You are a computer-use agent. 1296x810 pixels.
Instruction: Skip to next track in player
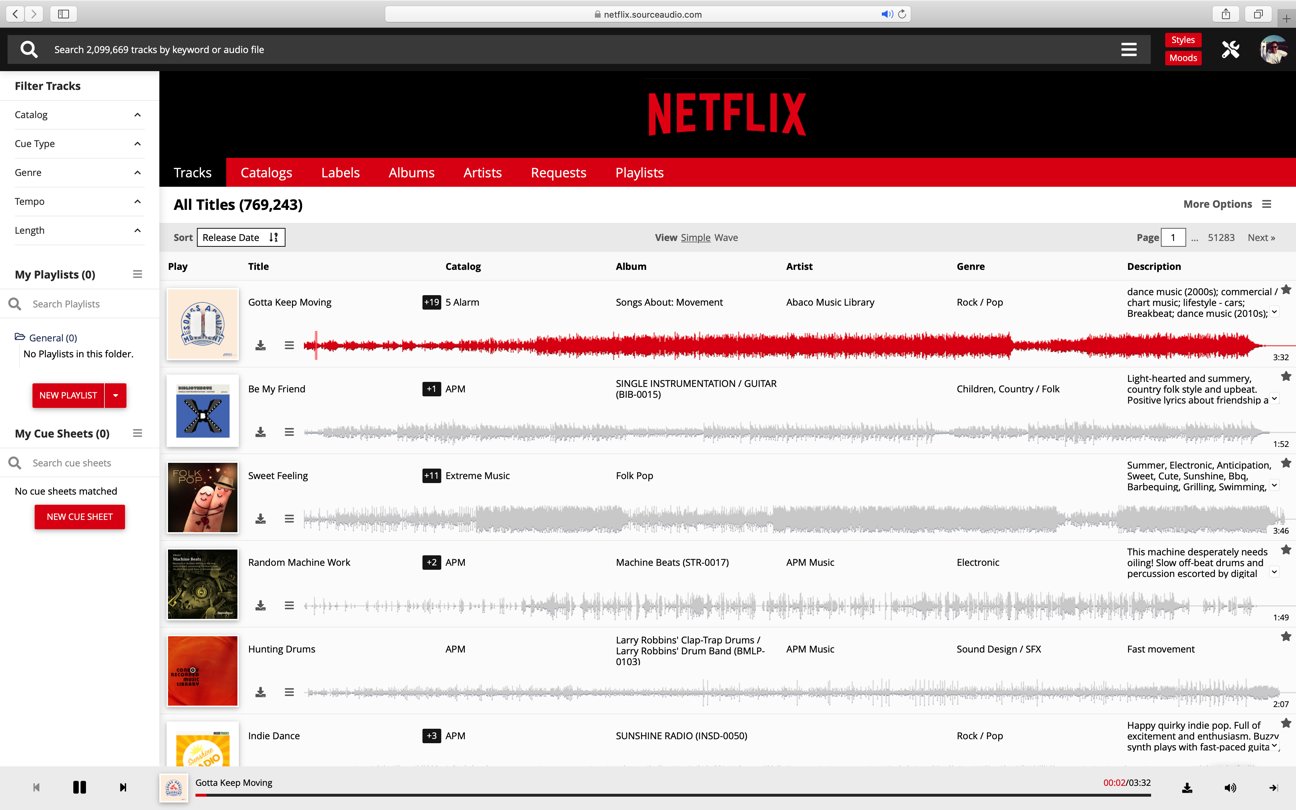click(x=123, y=787)
